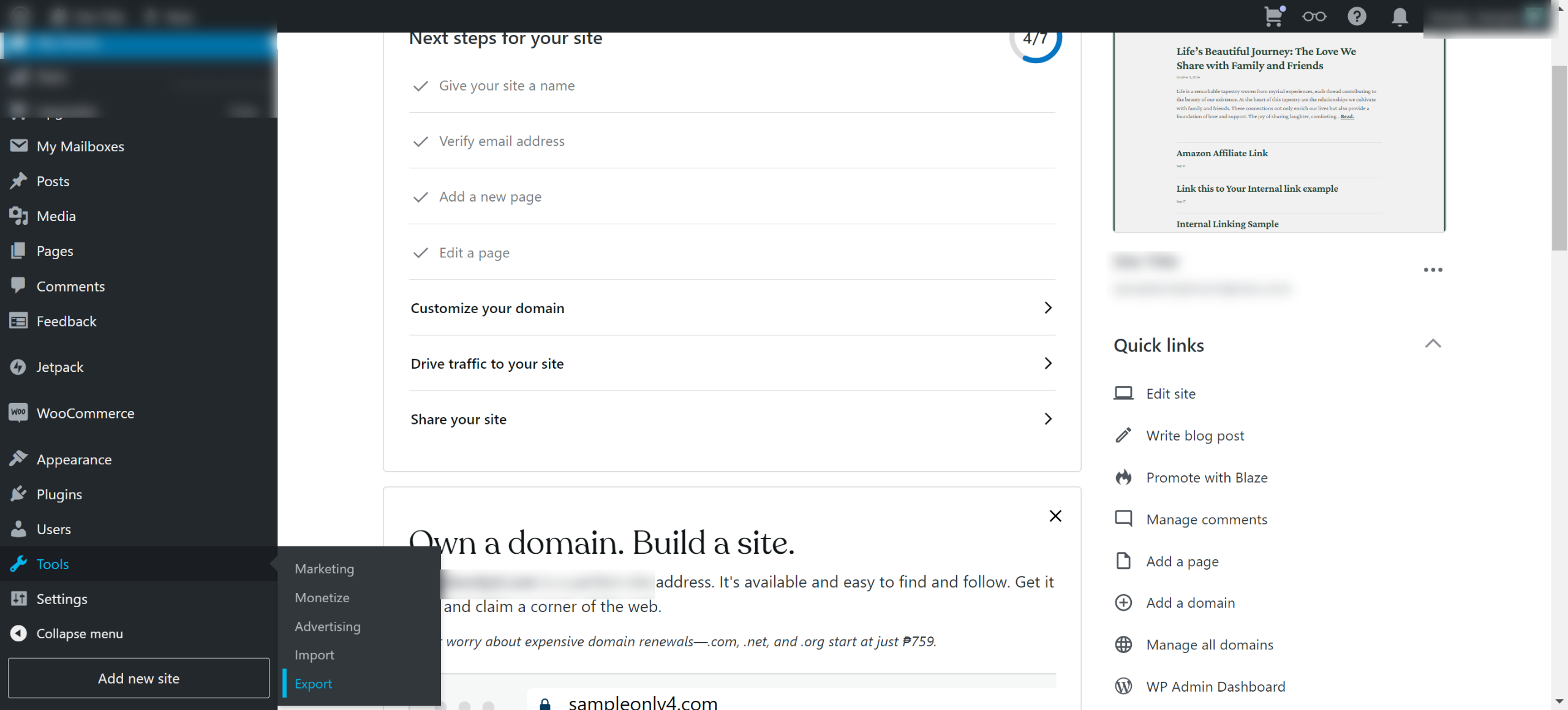Click the Promote with Blaze flame icon

[x=1123, y=477]
